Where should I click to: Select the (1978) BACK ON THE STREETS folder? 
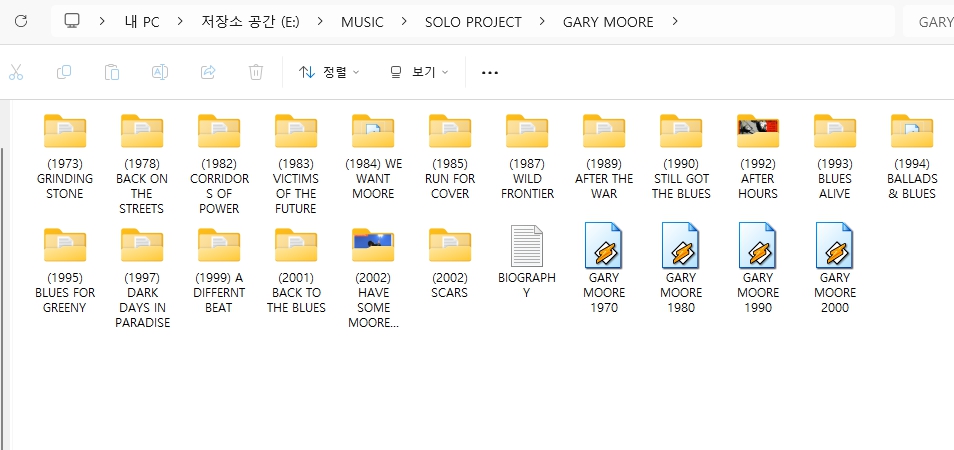coord(142,164)
